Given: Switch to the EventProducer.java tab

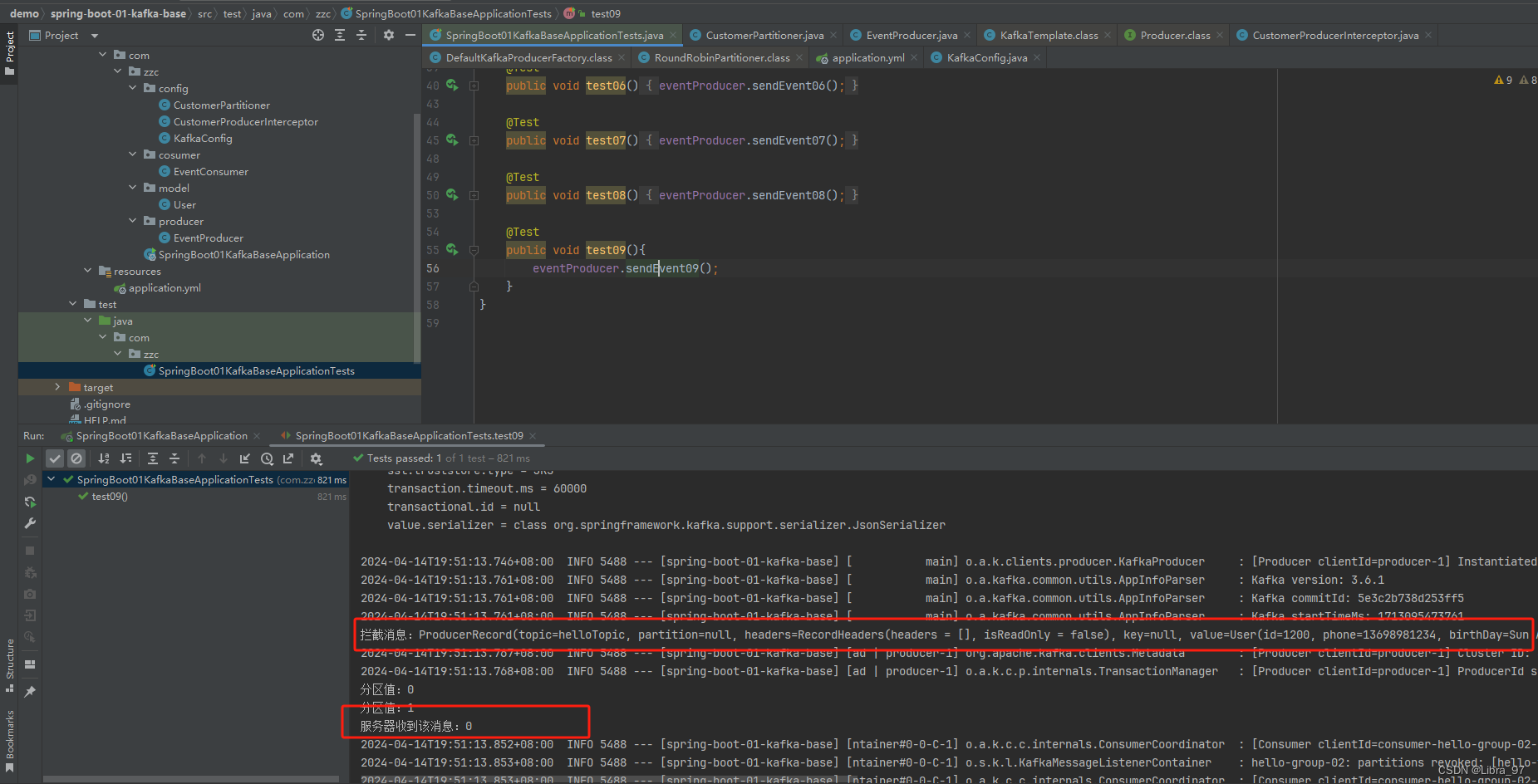Looking at the screenshot, I should 911,36.
